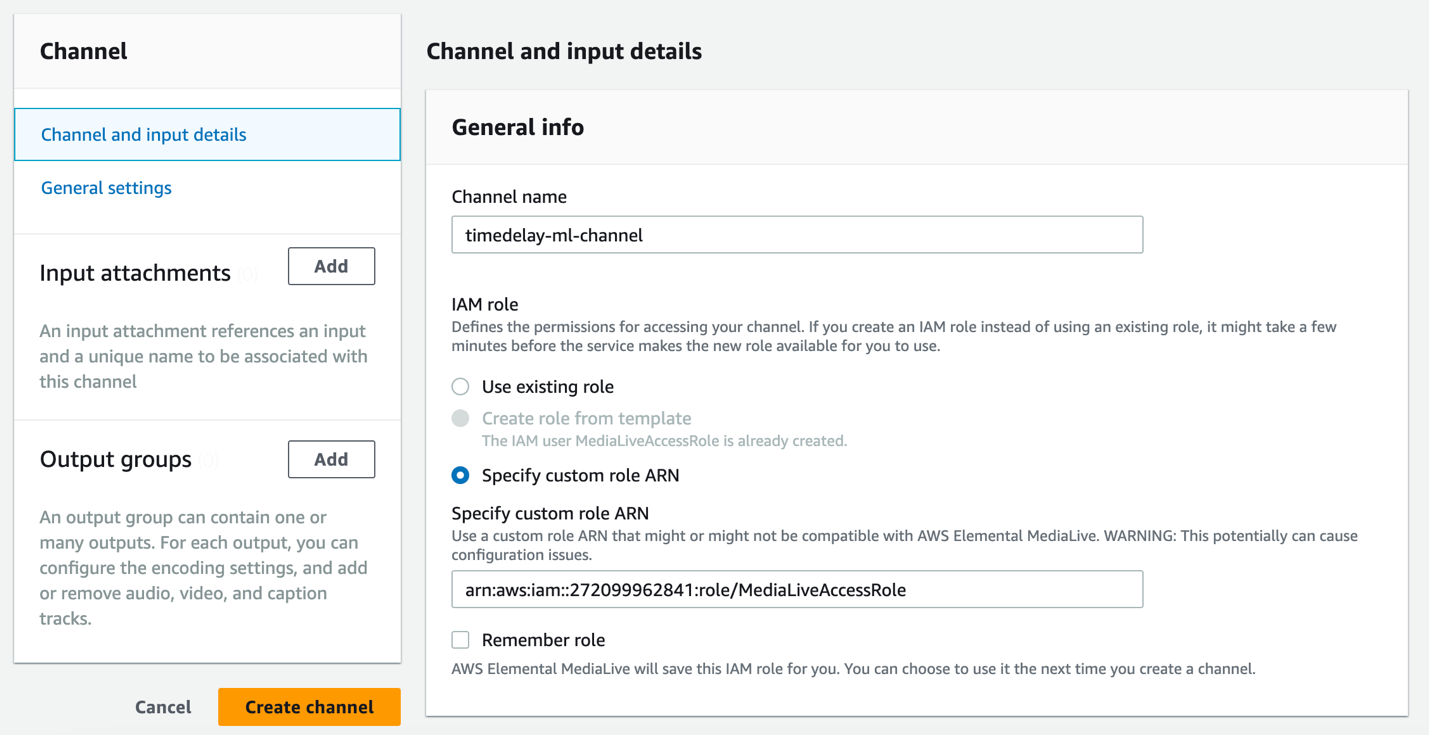Choose the "Specify custom role ARN" option
Screen dimensions: 1429x735
click(460, 475)
